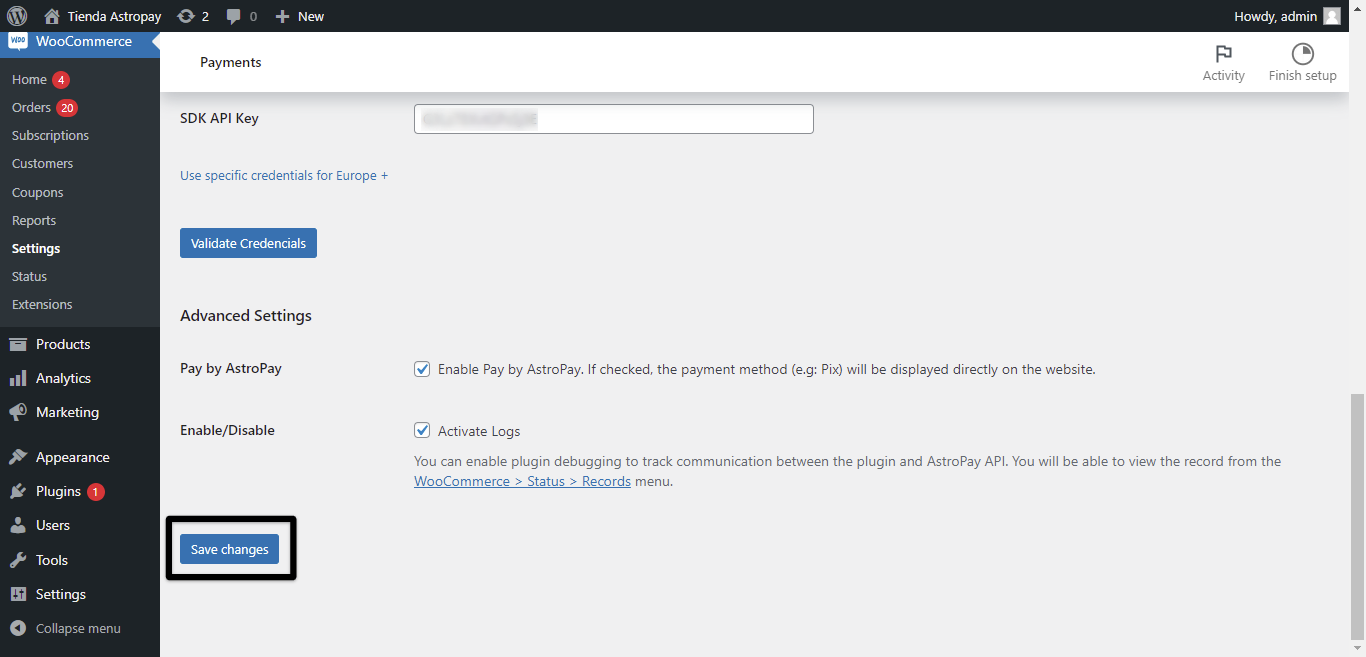This screenshot has height=657, width=1366.
Task: Click the Enable/Disable label
Action: (x=227, y=430)
